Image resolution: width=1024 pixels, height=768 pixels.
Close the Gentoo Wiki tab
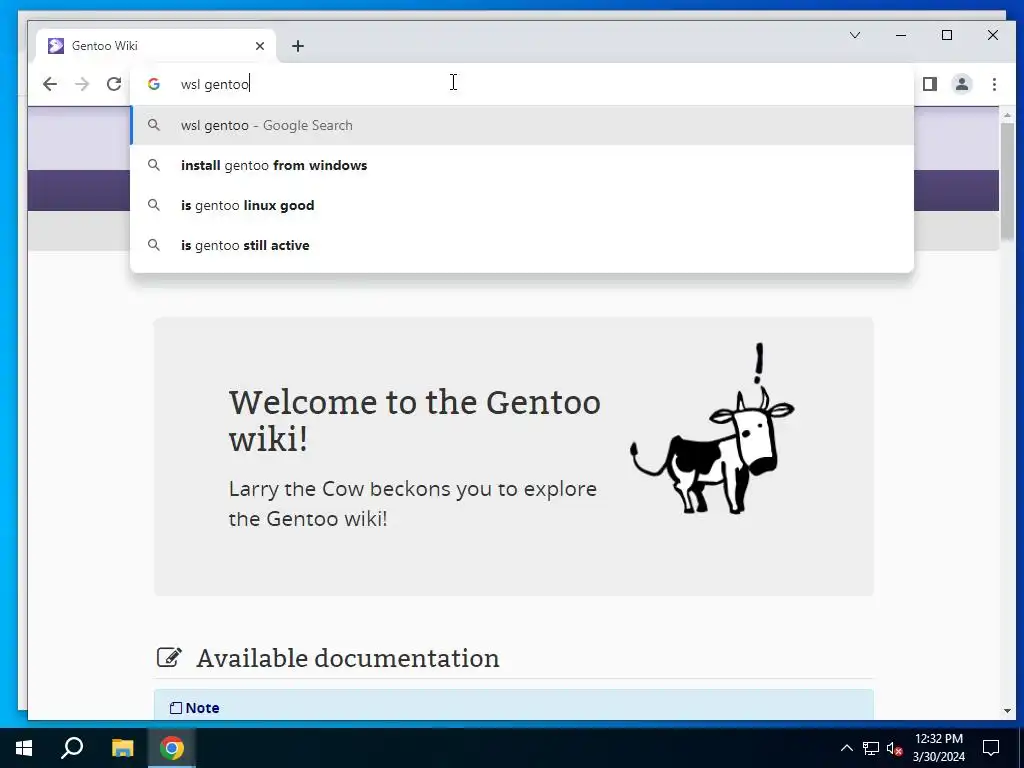[x=260, y=46]
